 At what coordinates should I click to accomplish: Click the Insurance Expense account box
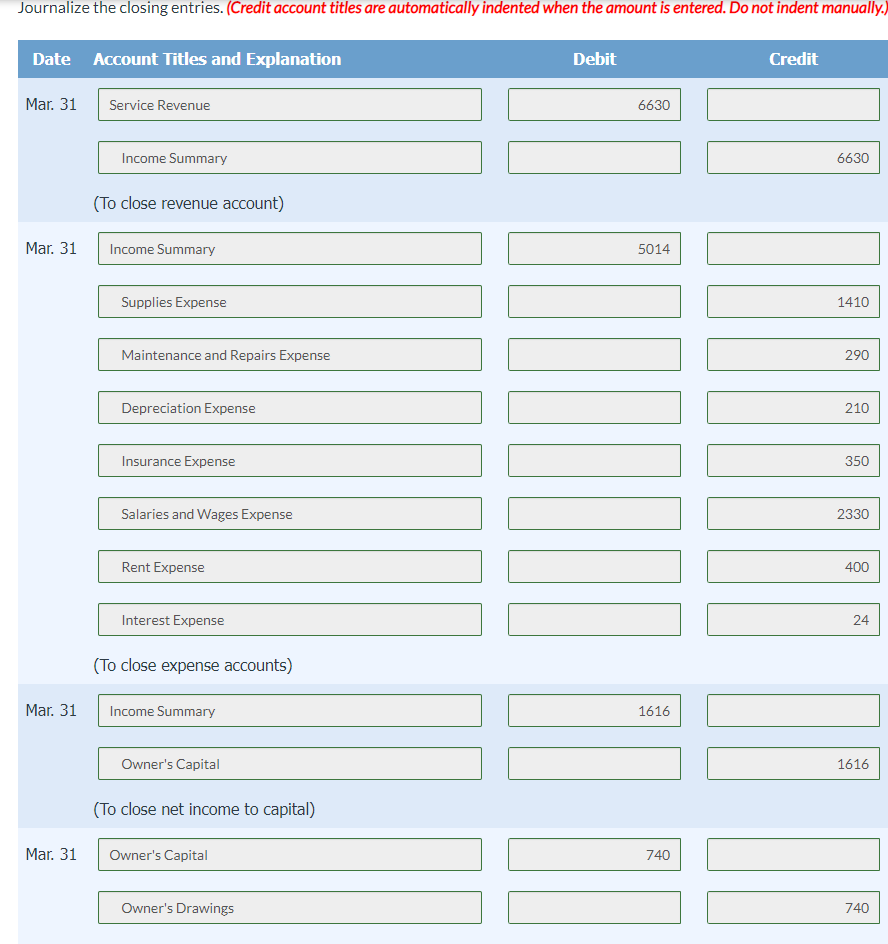[289, 460]
